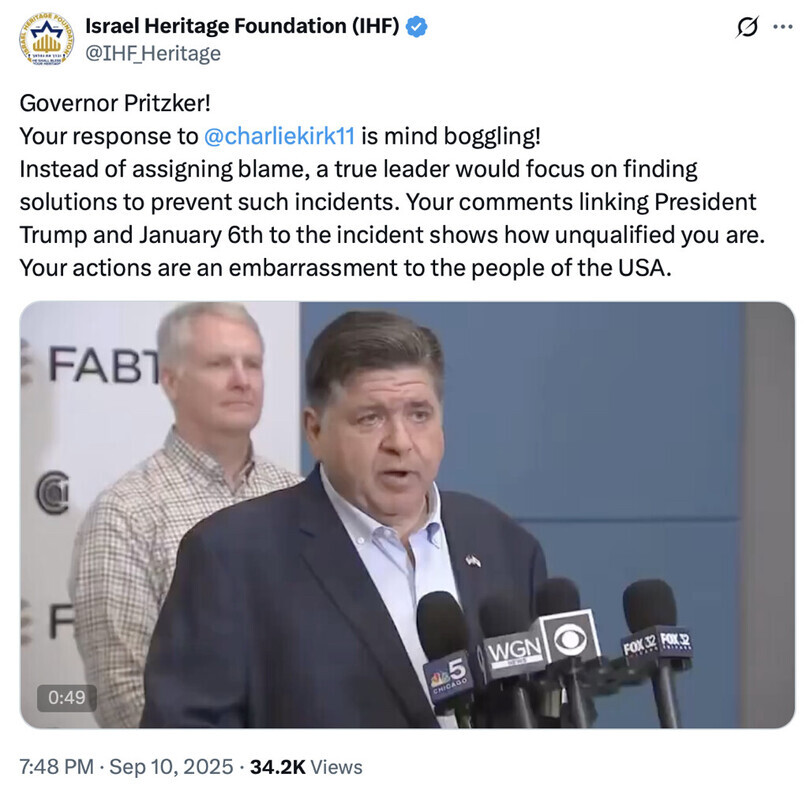
Task: Play the video of the press conference speaker
Action: click(407, 514)
